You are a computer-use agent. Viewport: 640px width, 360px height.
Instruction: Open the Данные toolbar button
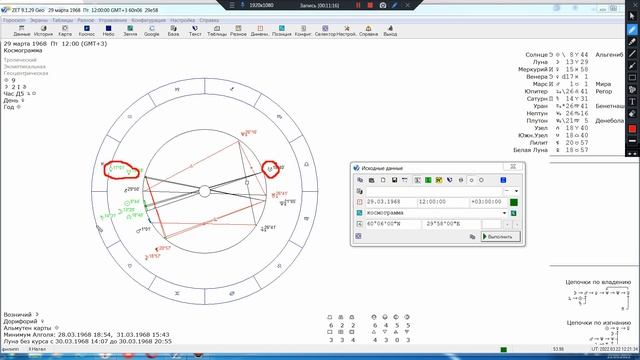point(22,31)
